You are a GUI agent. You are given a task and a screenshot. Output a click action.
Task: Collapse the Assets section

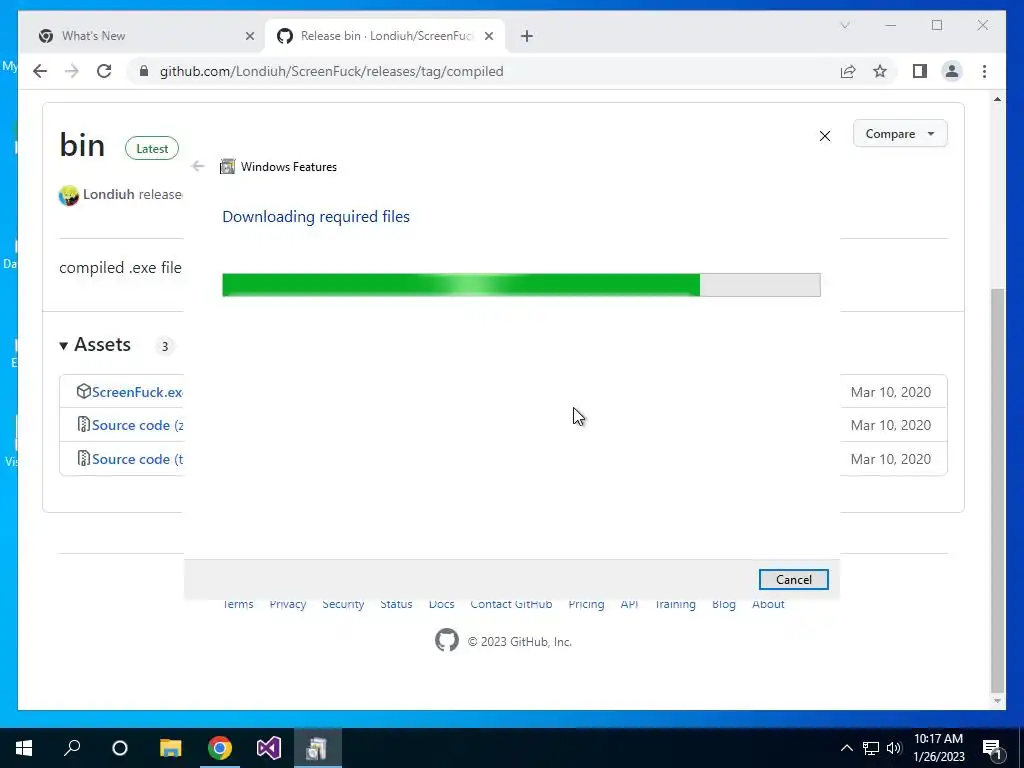(x=95, y=345)
